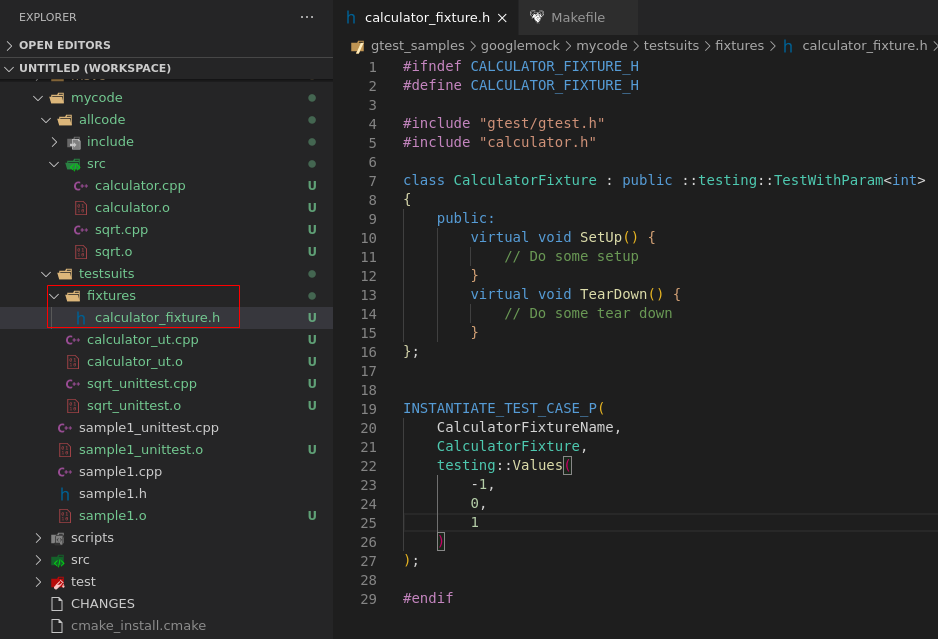Click the testsuits folder icon
938x639 pixels.
coord(65,274)
